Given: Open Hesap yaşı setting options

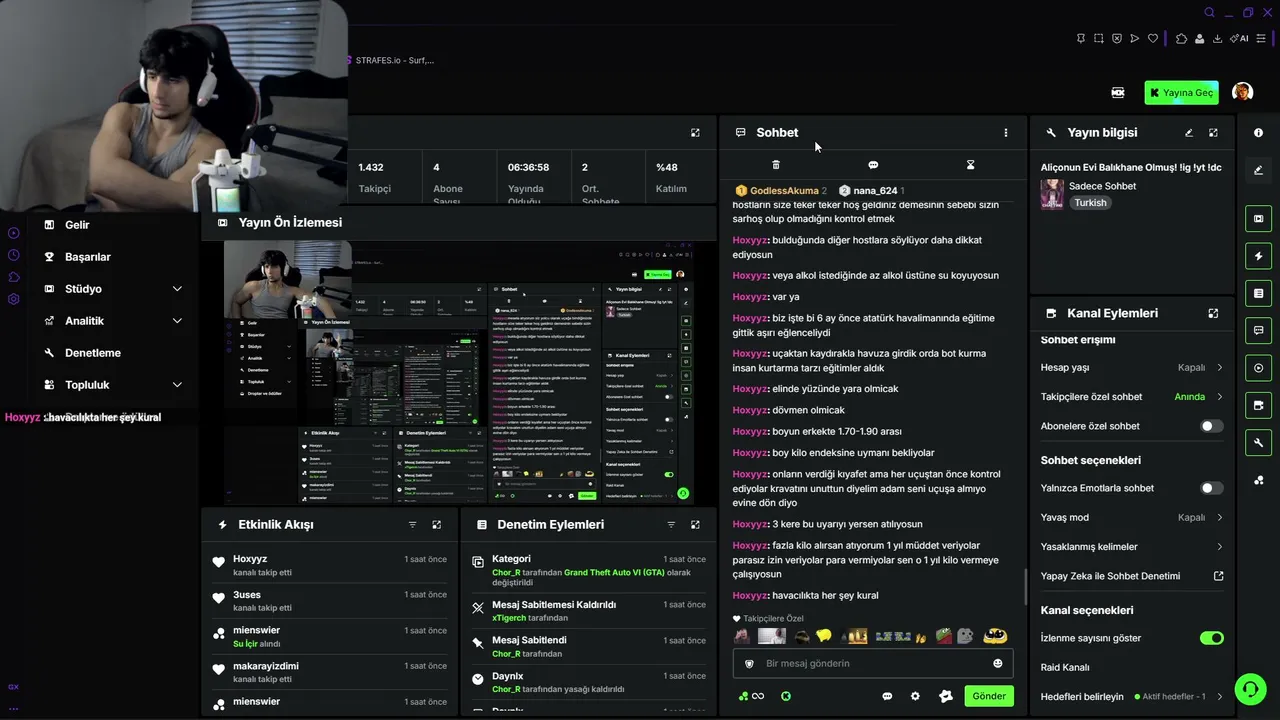Looking at the screenshot, I should 1132,367.
